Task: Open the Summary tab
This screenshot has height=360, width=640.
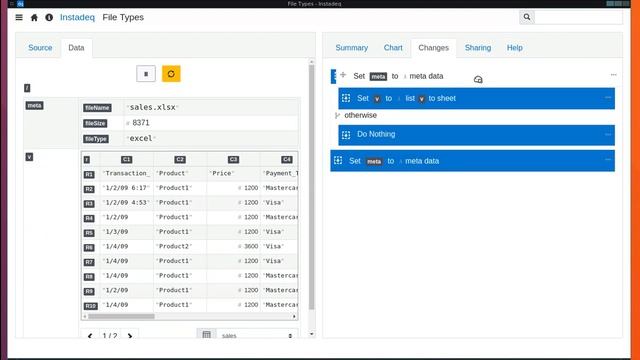Action: [351, 48]
